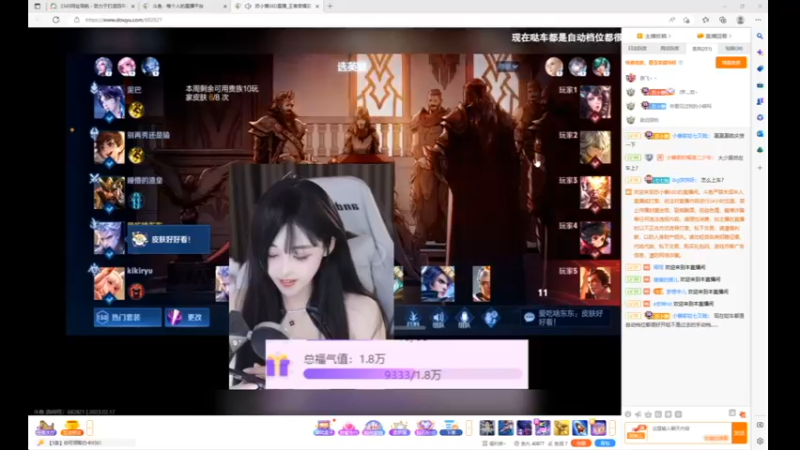Open the 主播投稿 link above chat
The width and height of the screenshot is (800, 450).
pyautogui.click(x=654, y=36)
